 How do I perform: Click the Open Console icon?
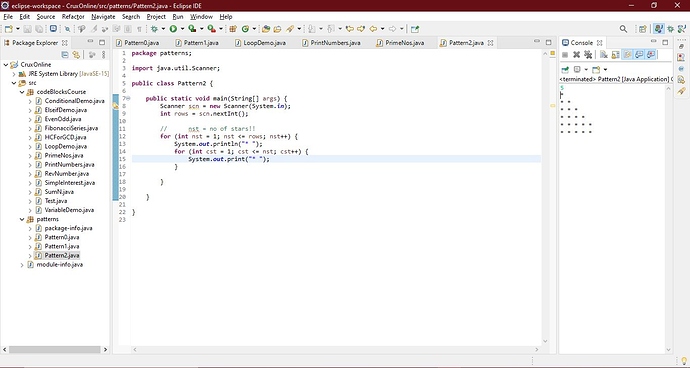596,70
